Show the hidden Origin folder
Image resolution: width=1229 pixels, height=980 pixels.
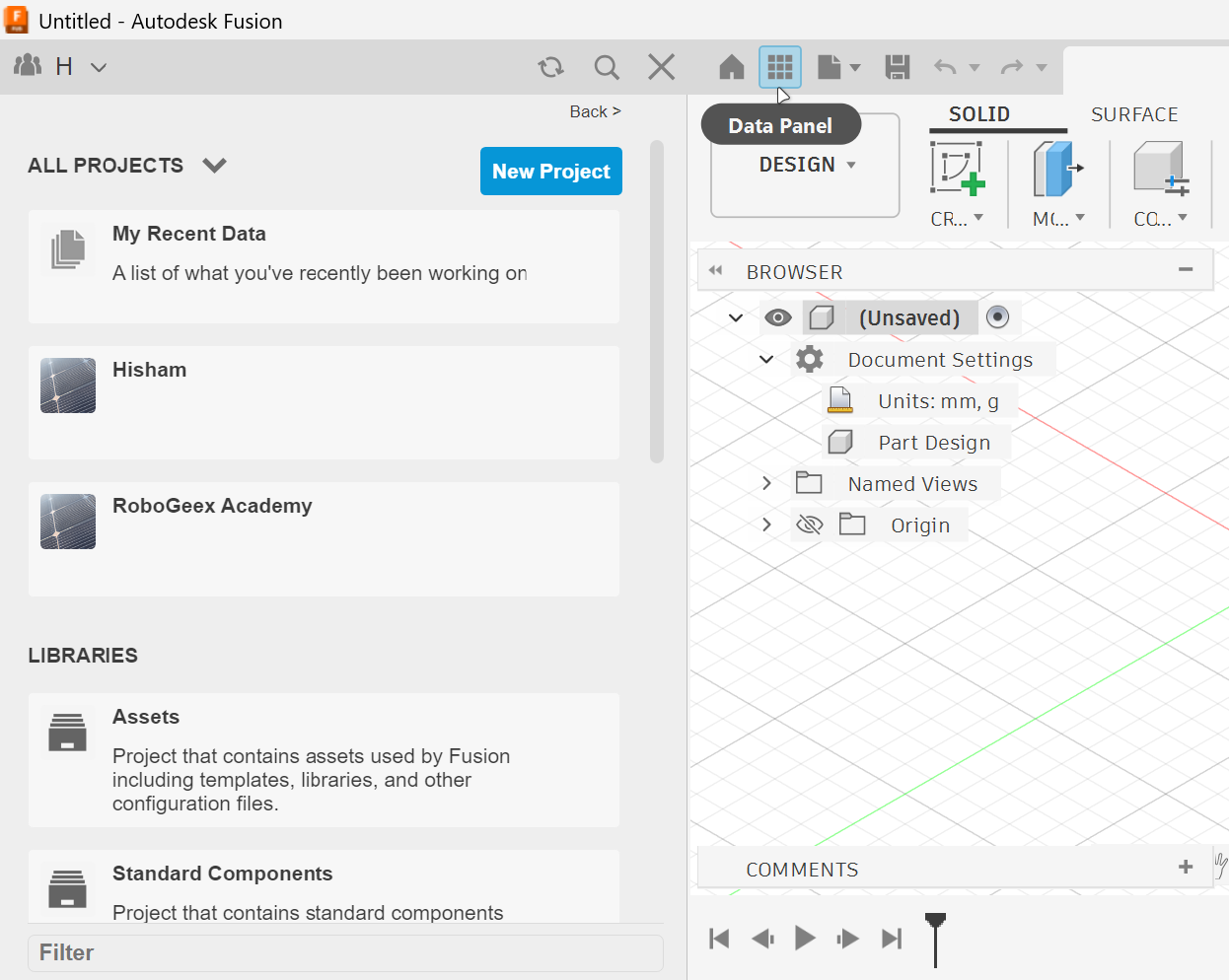tap(809, 525)
